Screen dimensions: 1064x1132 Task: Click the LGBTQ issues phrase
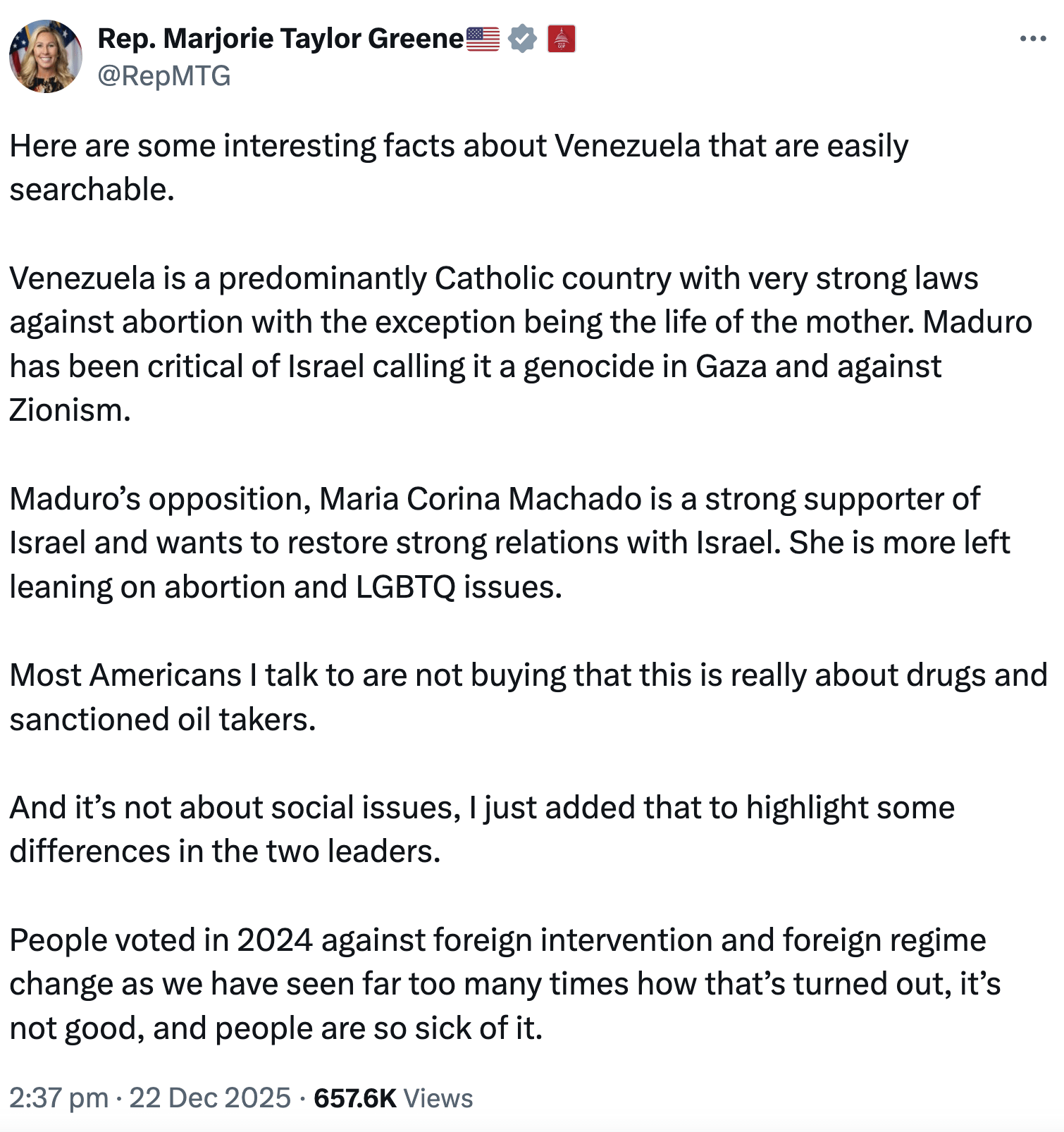tap(459, 586)
